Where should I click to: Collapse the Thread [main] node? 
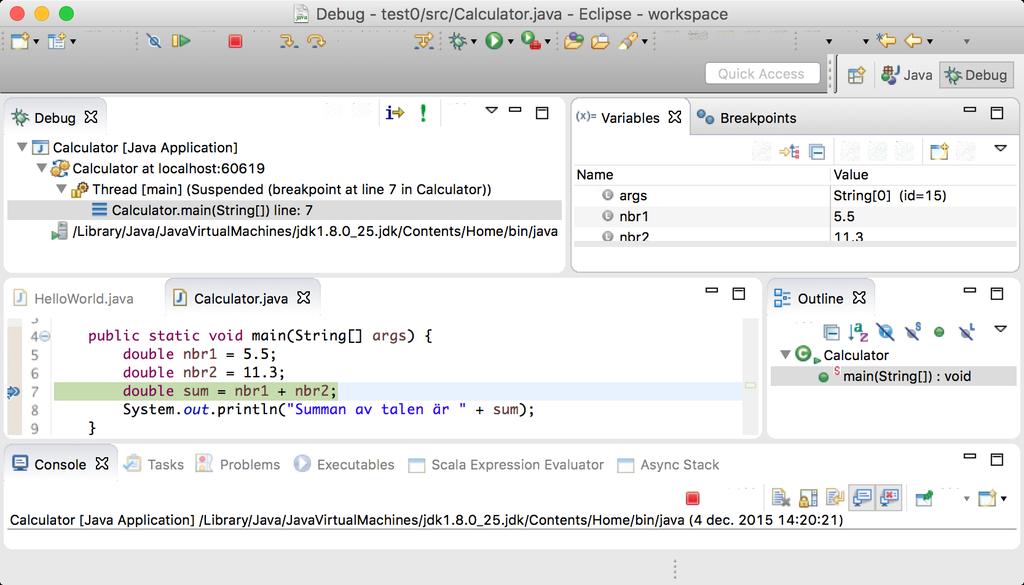point(61,189)
